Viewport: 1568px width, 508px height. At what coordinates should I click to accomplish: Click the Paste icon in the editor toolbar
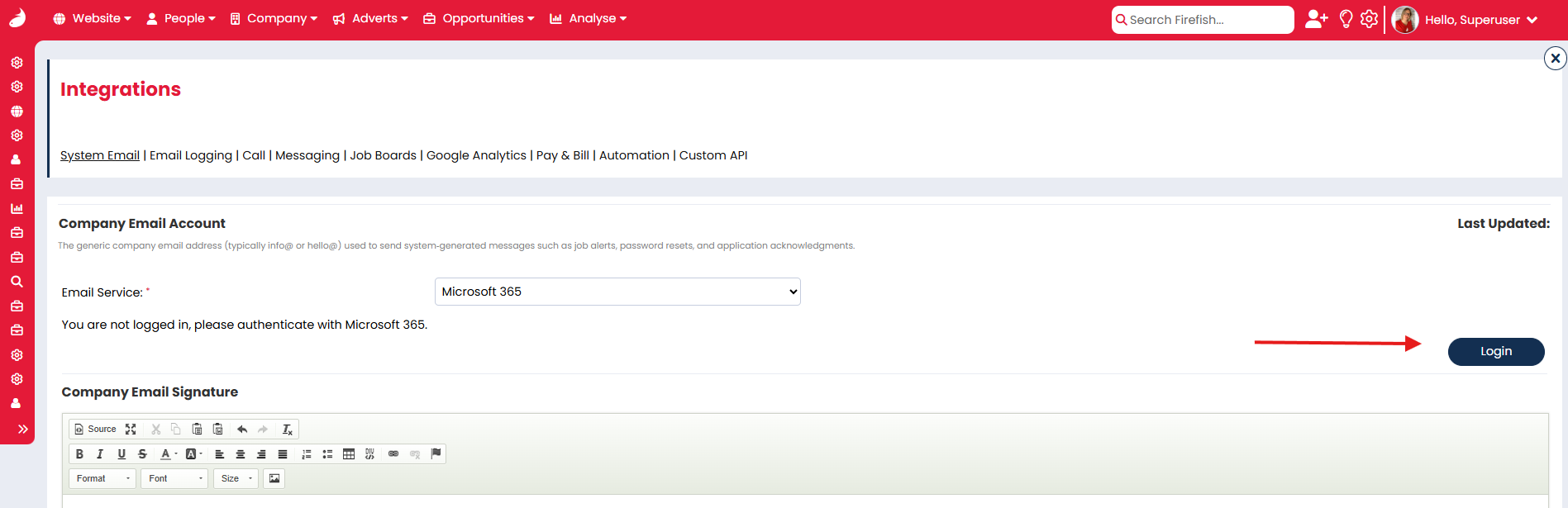197,429
